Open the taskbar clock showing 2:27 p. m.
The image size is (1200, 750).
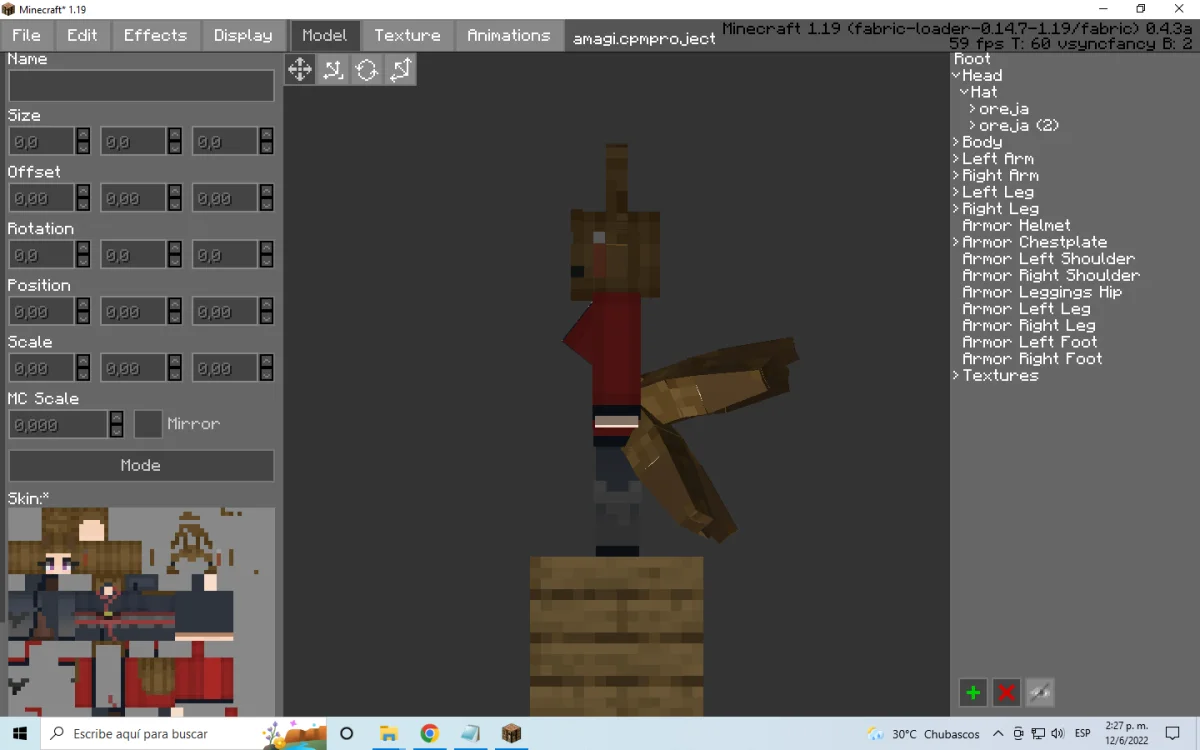(x=1127, y=733)
